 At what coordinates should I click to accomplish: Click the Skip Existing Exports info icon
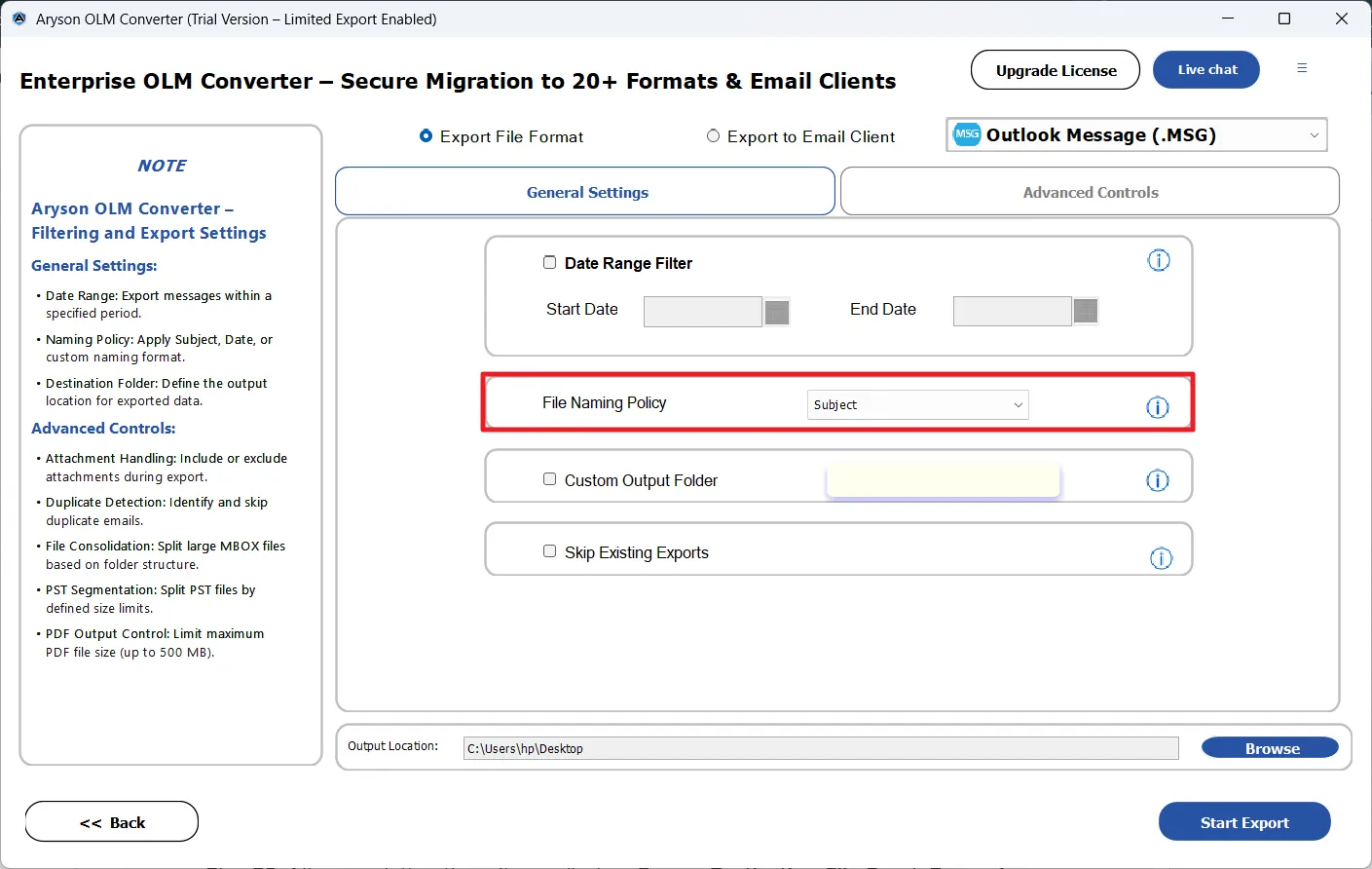[1161, 558]
